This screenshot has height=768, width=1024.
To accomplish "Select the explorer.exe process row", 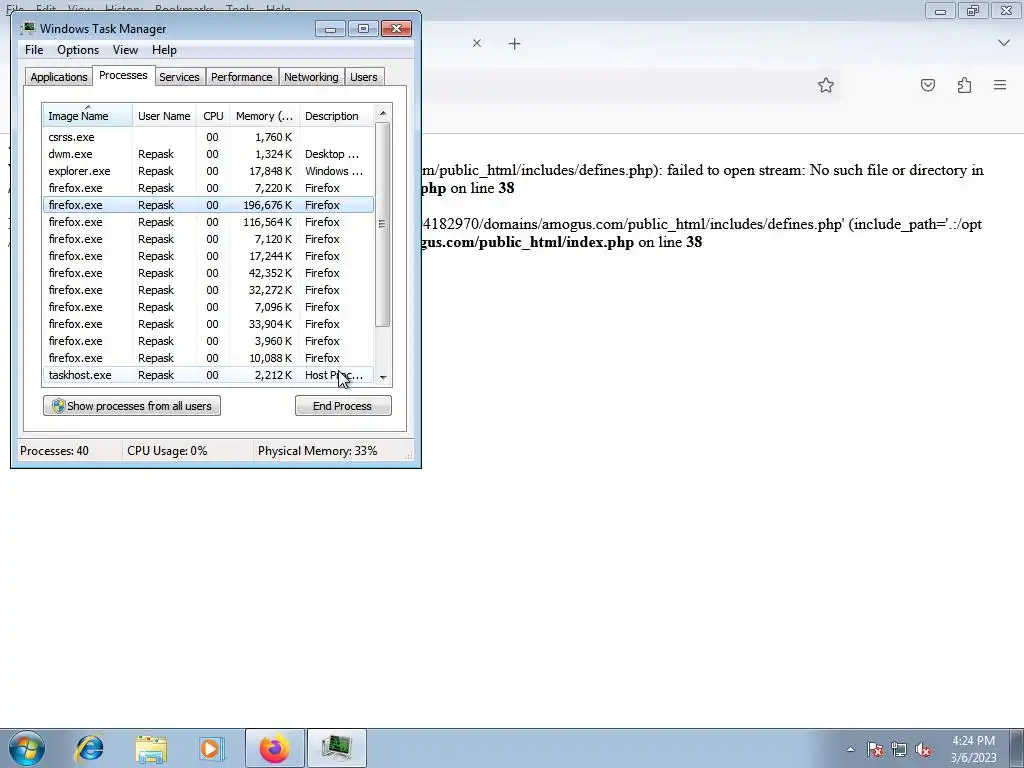I will (208, 171).
